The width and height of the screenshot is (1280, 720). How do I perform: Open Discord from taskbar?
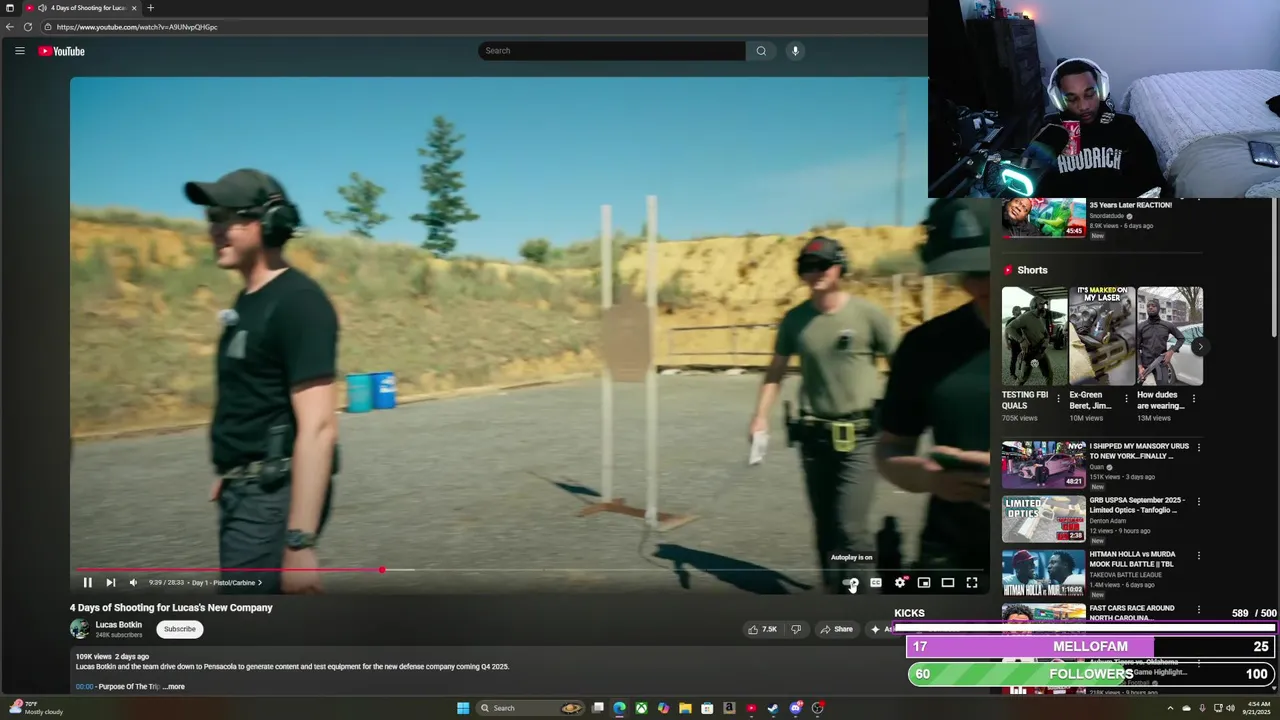795,708
